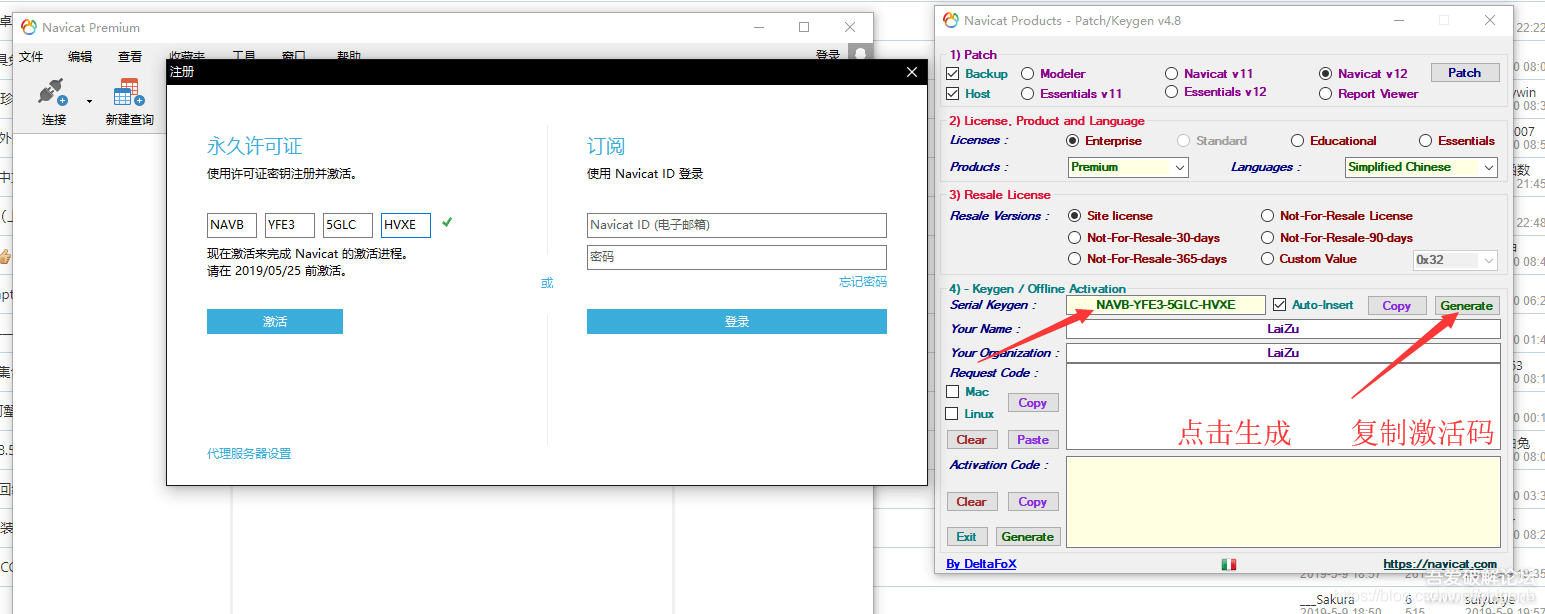The width and height of the screenshot is (1545, 614).
Task: Toggle the Mac checkbox
Action: click(x=952, y=392)
